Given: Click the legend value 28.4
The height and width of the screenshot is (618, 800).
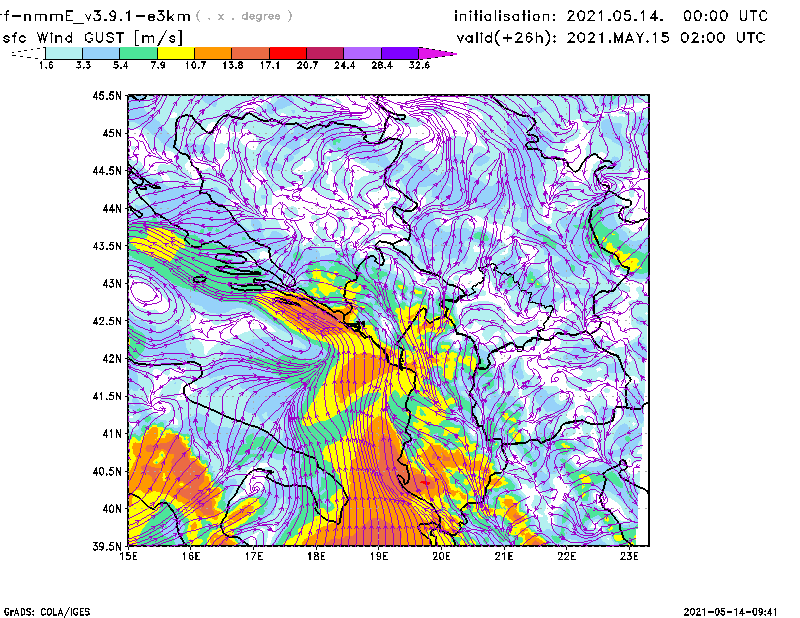Looking at the screenshot, I should click(382, 65).
